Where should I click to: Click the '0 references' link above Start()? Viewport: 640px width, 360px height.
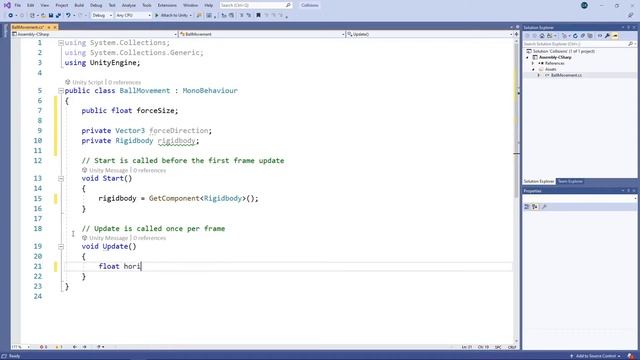point(149,170)
